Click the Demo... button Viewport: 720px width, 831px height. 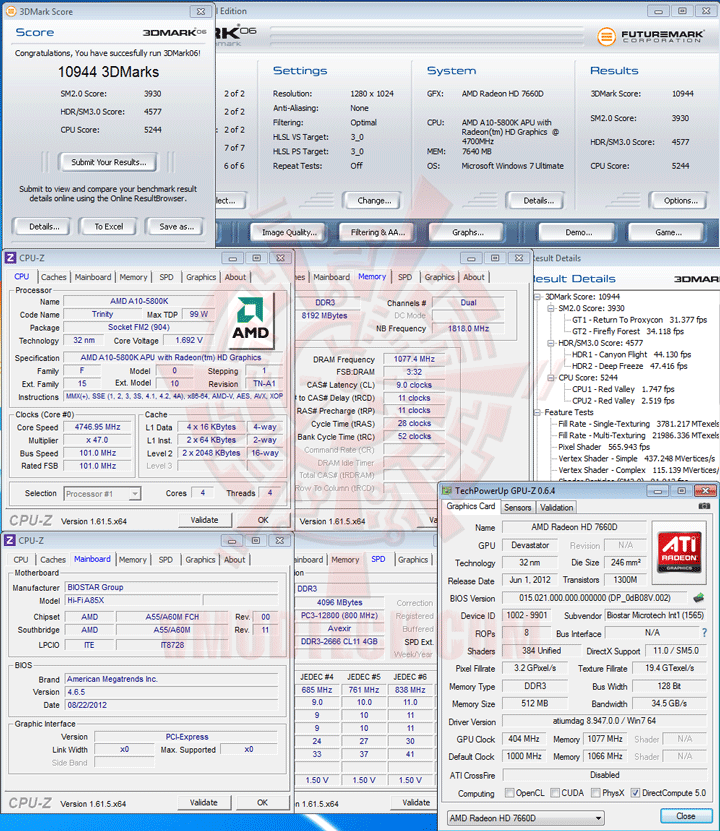[x=578, y=232]
